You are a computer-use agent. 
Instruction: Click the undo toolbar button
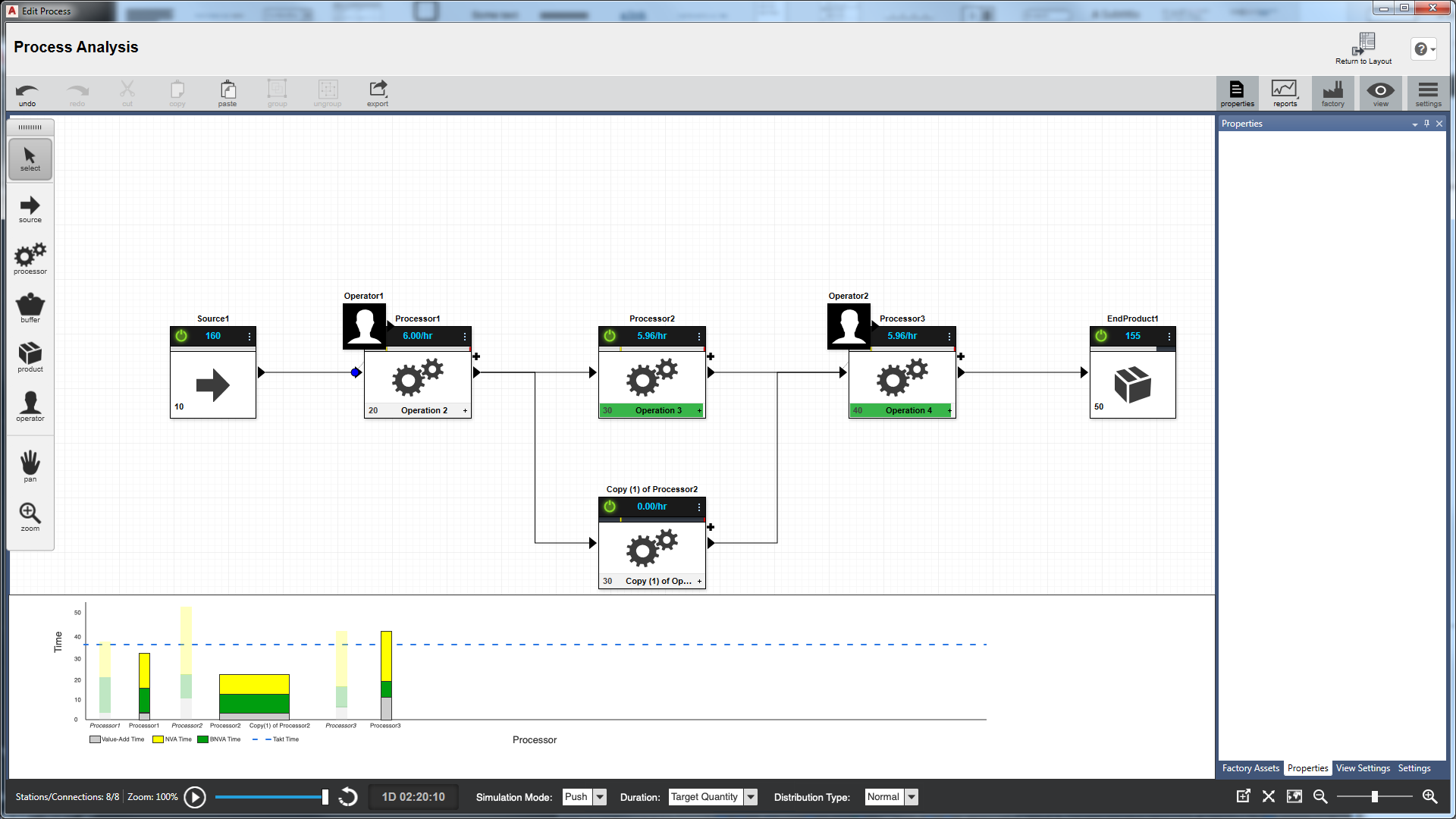27,94
